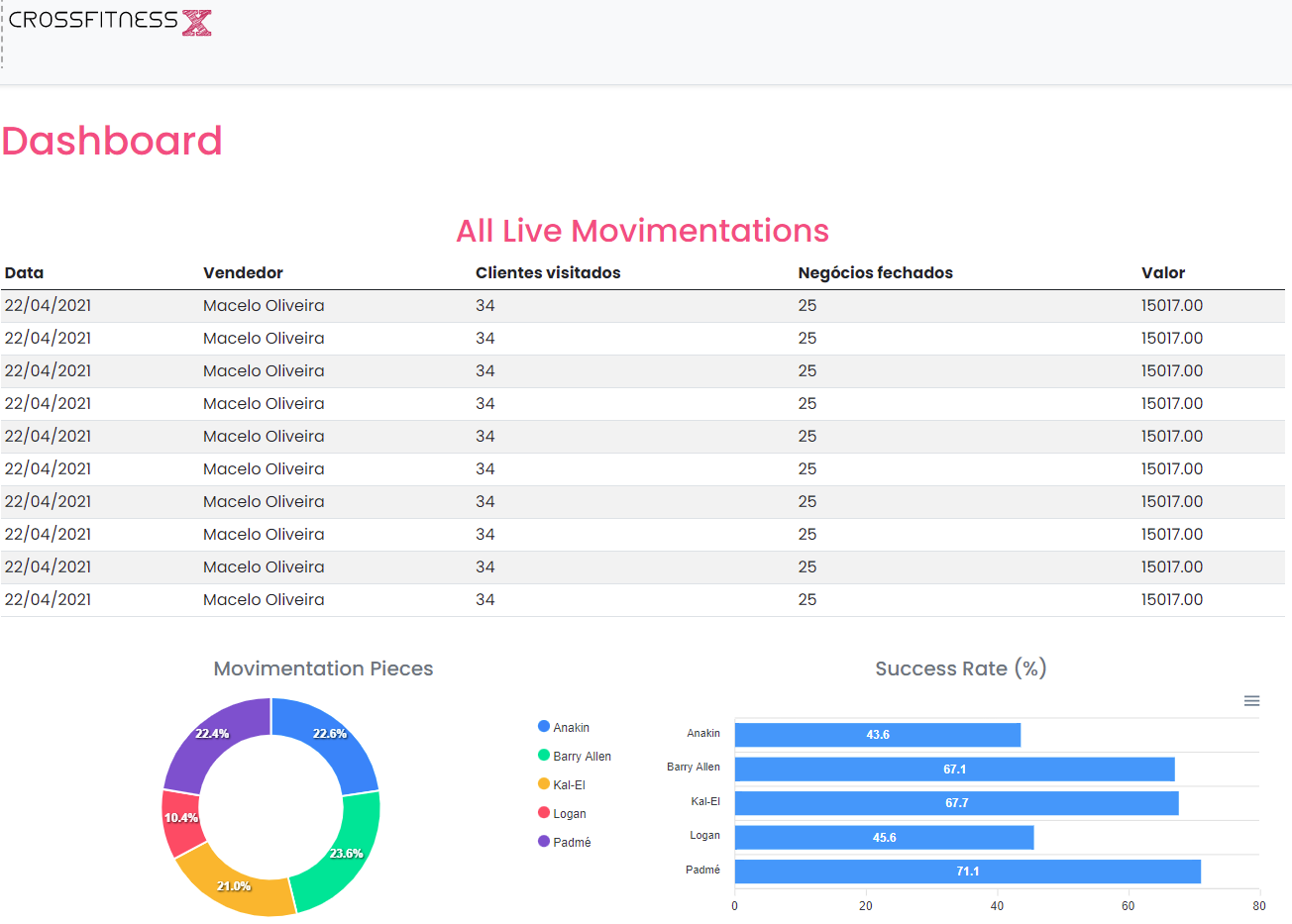Click the Success Rate (%) chart title
This screenshot has width=1292, height=924.
(x=961, y=668)
